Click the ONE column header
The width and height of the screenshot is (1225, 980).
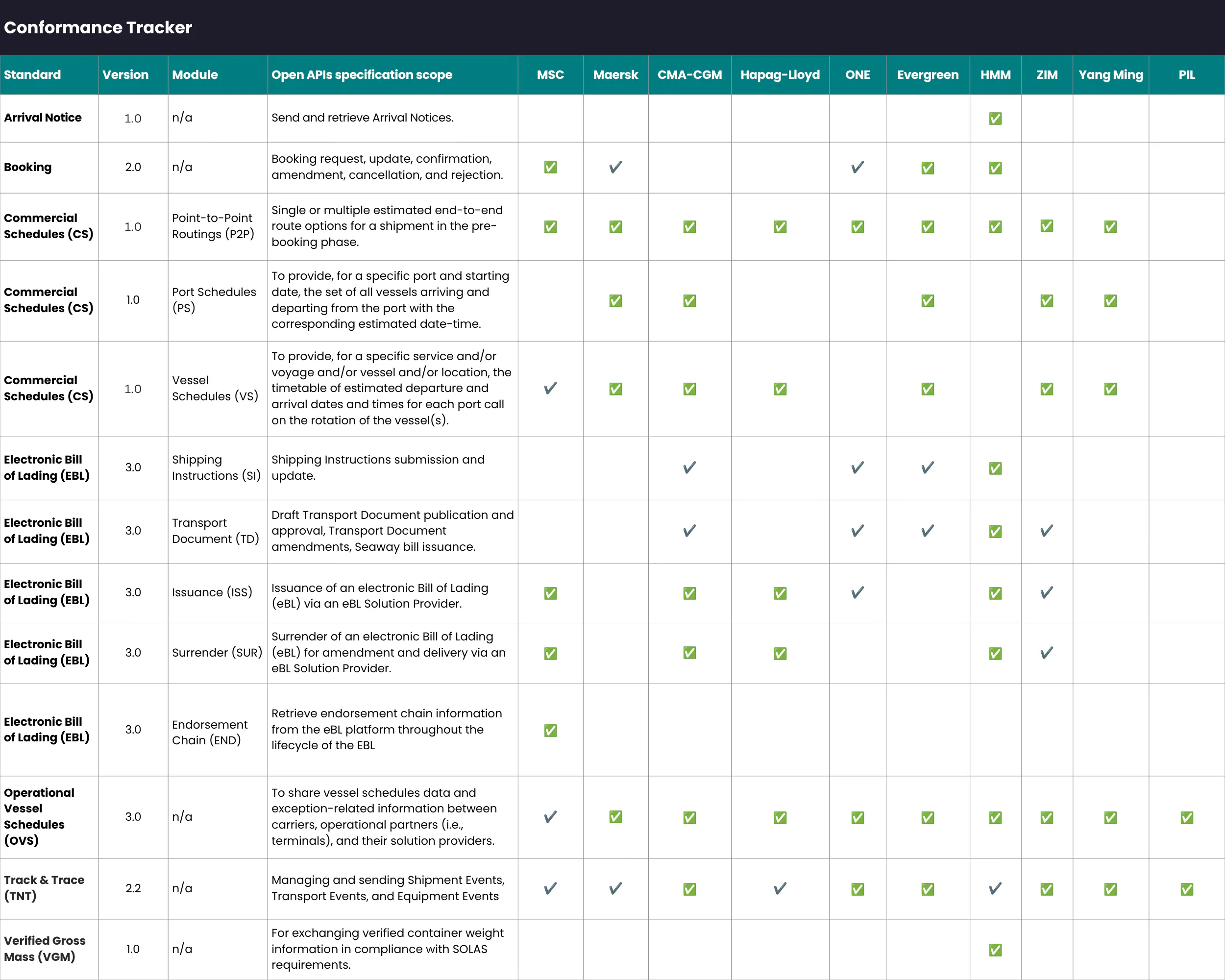(857, 74)
